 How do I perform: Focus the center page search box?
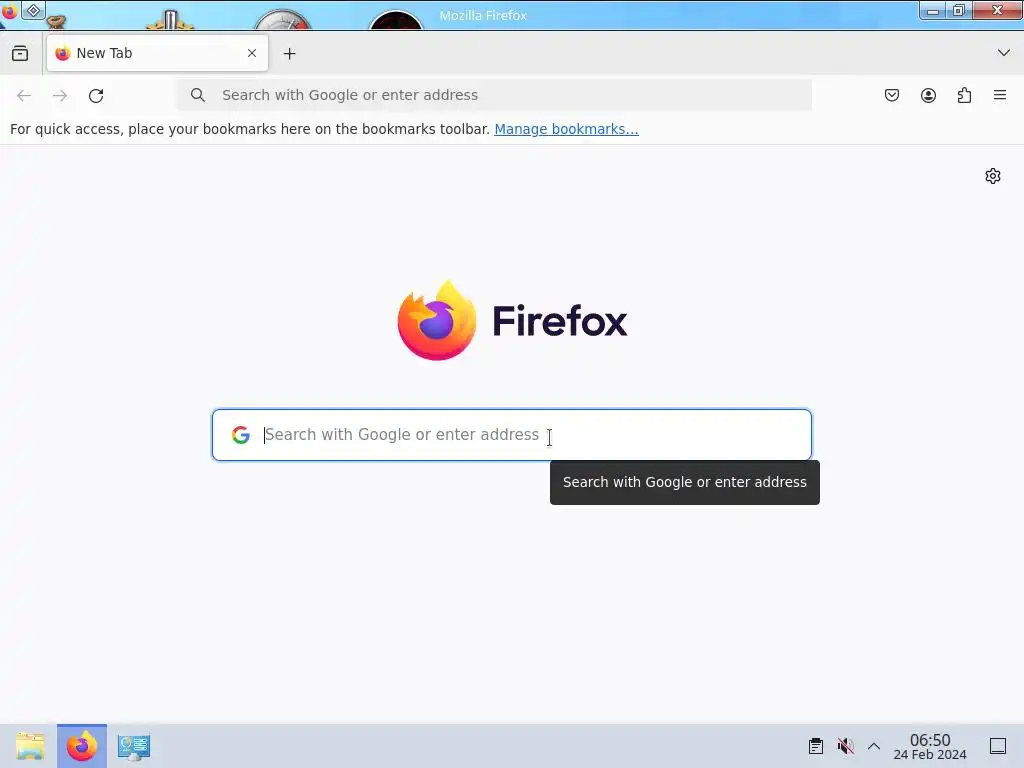click(x=512, y=435)
